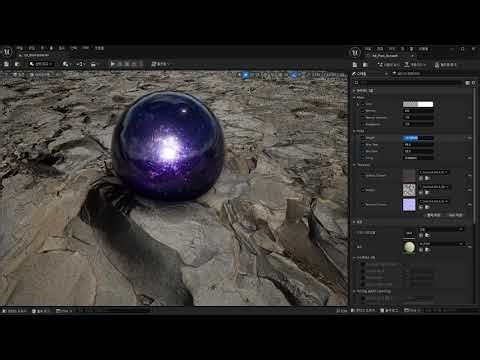Viewport: 480px width, 360px height.
Task: Browse to asset with material window folder icon
Action: pyautogui.click(x=365, y=65)
